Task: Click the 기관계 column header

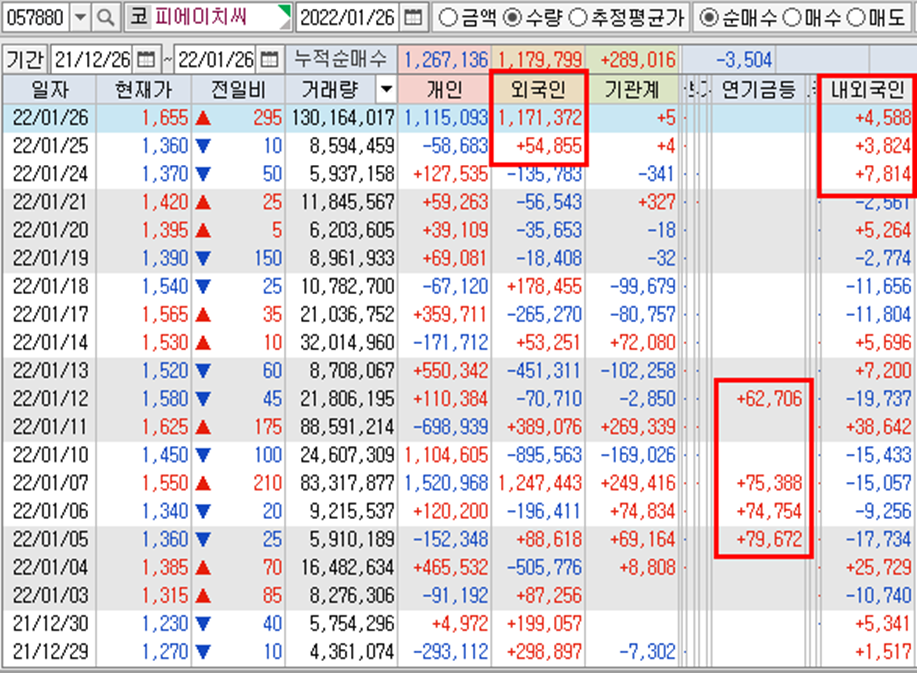Action: click(x=632, y=89)
